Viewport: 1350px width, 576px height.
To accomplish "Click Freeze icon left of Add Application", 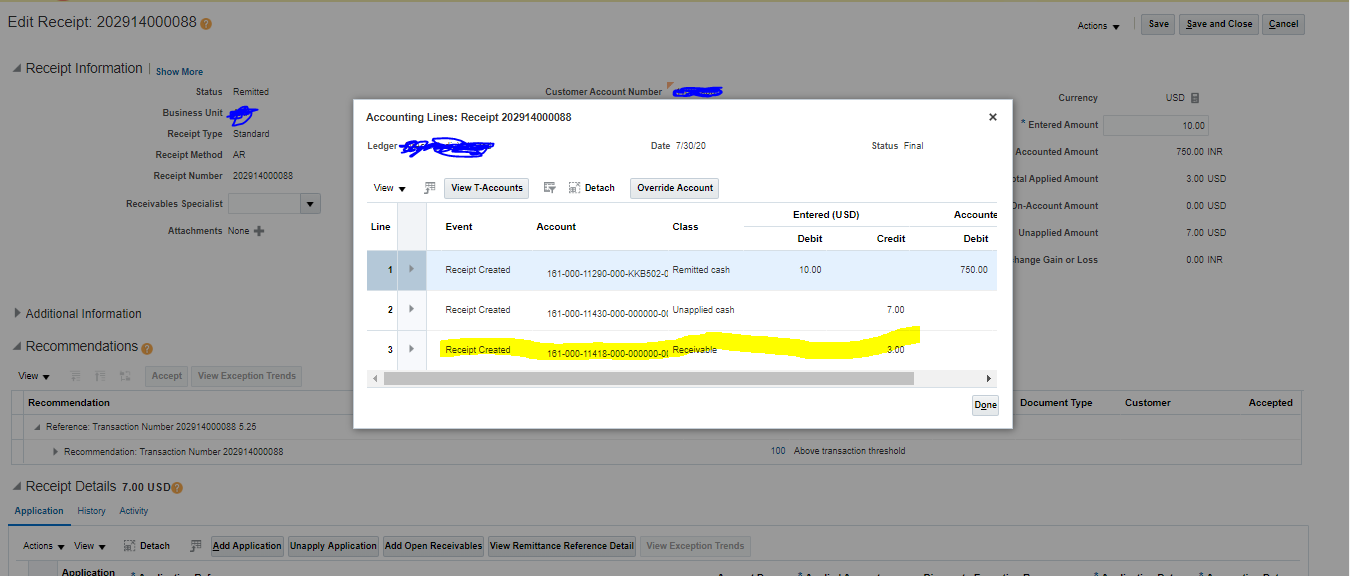I will pos(194,546).
